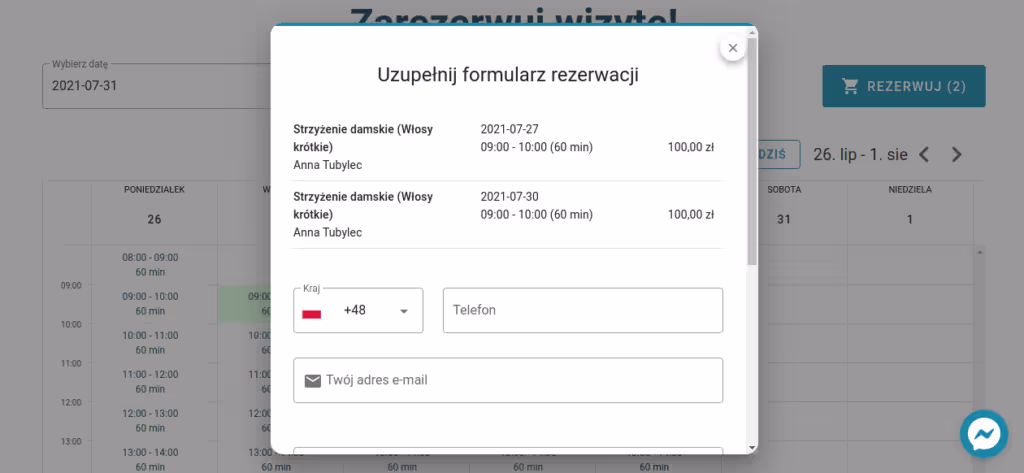1024x473 pixels.
Task: Focus the Telefon input field
Action: point(582,310)
